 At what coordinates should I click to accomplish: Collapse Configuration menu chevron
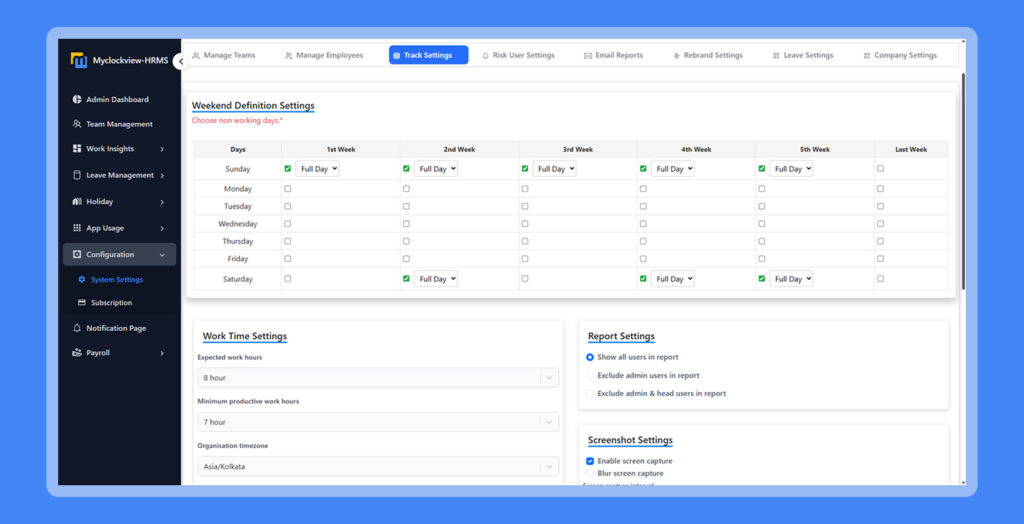tap(162, 255)
